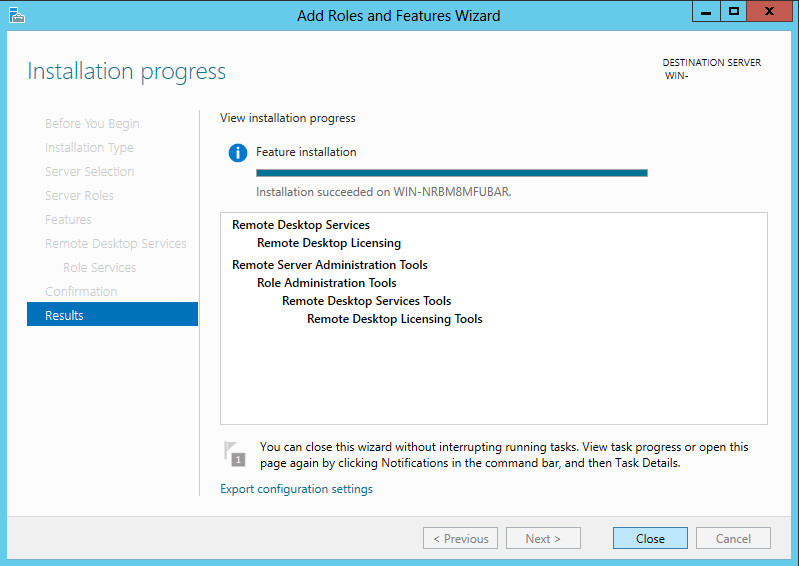This screenshot has height=566, width=799.
Task: Select the Server Selection step
Action: [89, 172]
